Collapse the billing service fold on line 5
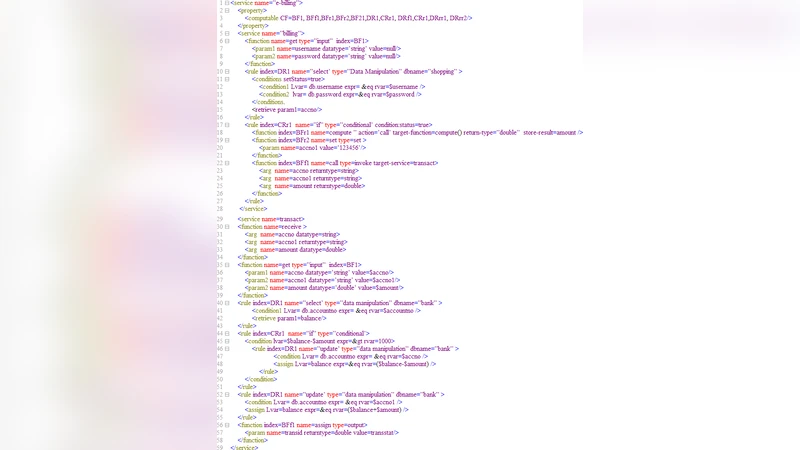This screenshot has height=450, width=800. 227,33
